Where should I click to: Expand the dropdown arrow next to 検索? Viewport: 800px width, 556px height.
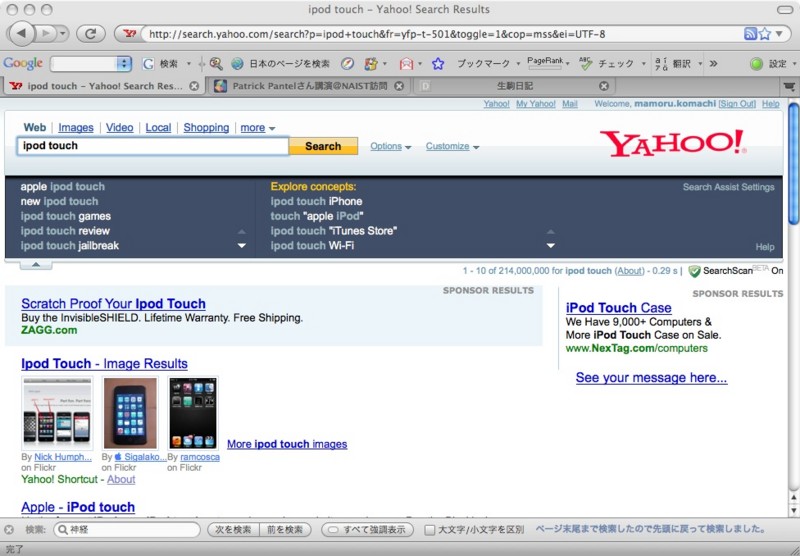[x=189, y=64]
